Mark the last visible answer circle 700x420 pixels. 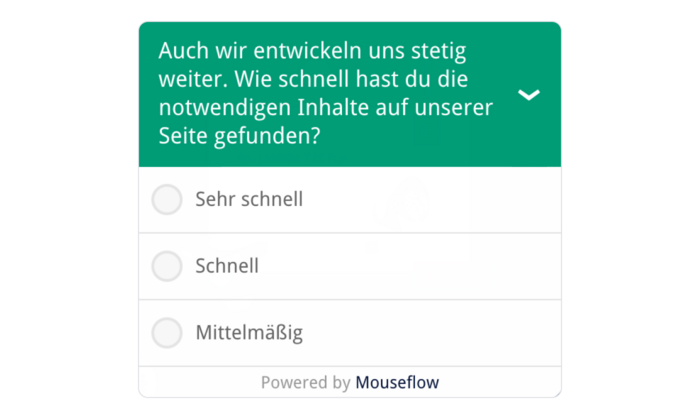[x=167, y=332]
